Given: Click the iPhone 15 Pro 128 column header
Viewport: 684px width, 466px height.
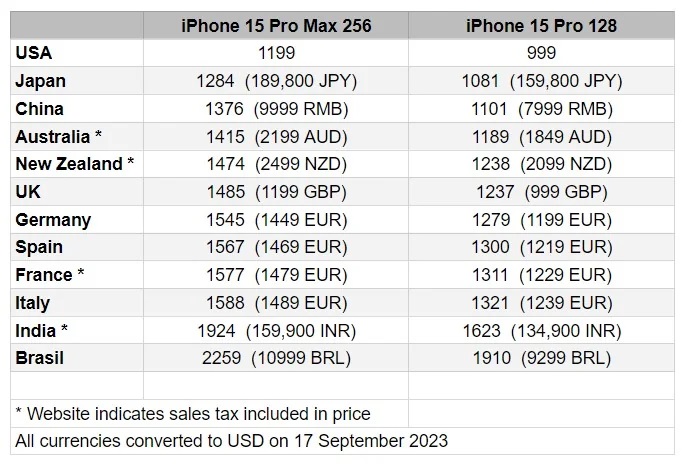Looking at the screenshot, I should click(541, 26).
